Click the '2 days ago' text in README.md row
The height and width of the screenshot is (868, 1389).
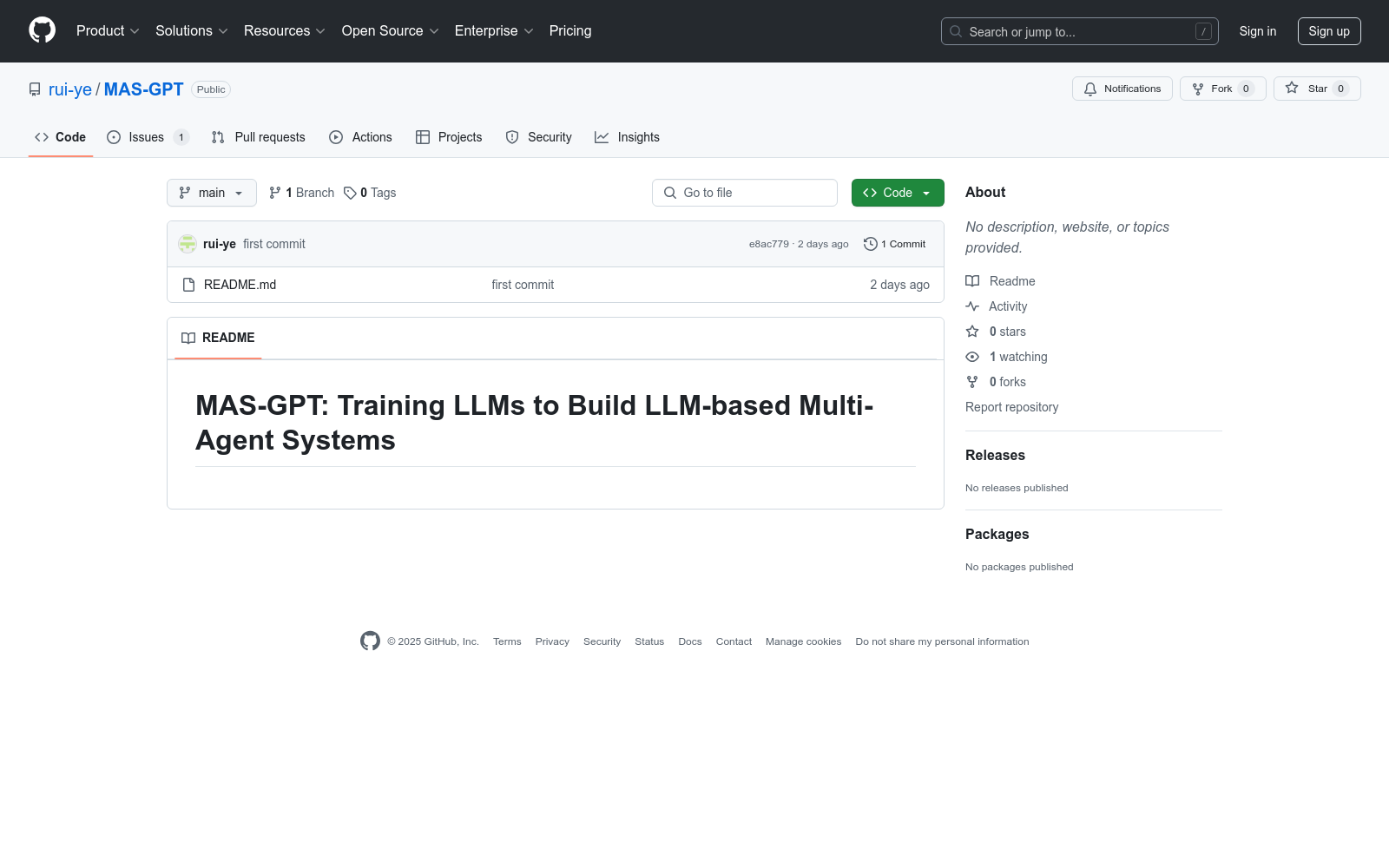click(x=899, y=285)
